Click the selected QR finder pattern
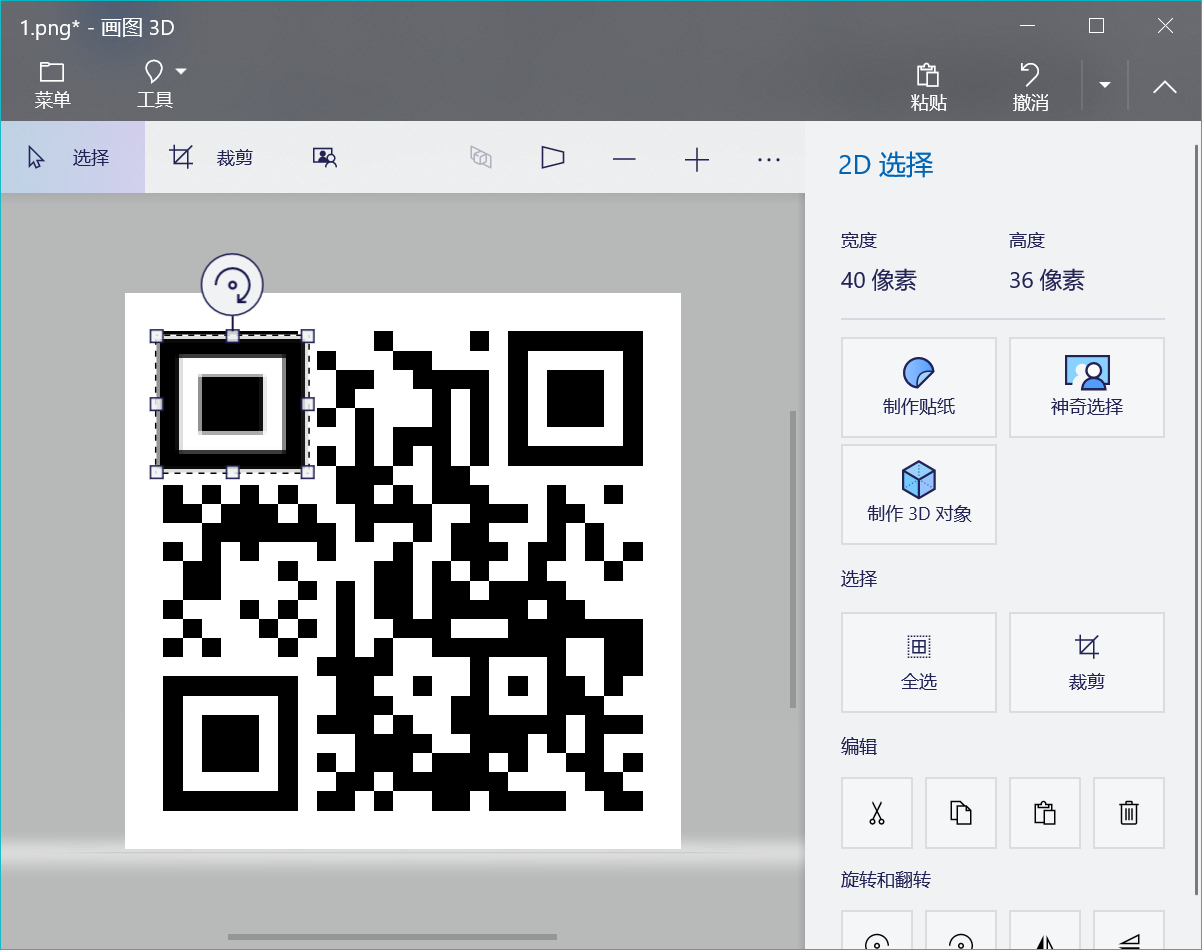 pos(232,404)
